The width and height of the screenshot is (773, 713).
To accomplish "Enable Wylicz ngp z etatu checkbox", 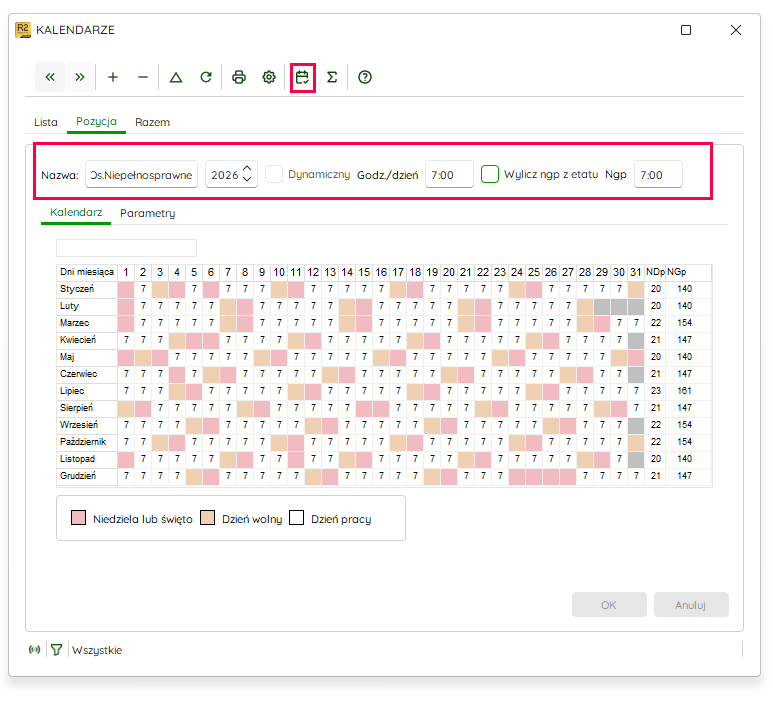I will click(490, 174).
